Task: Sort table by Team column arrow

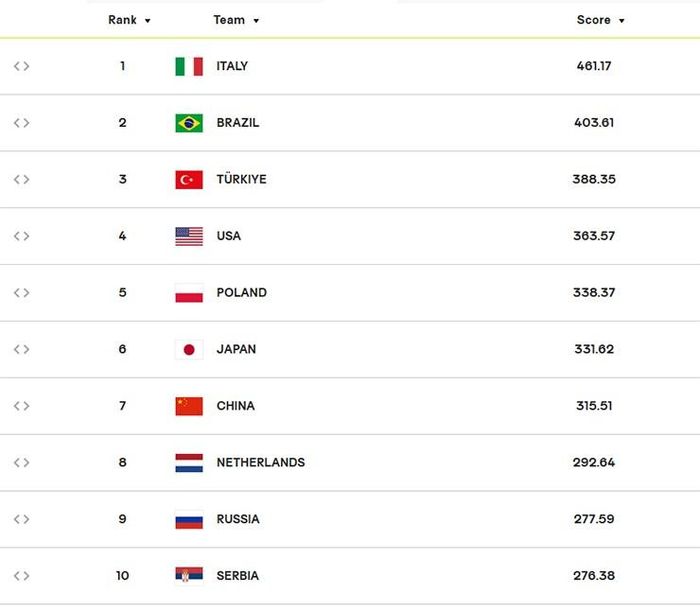Action: coord(256,21)
